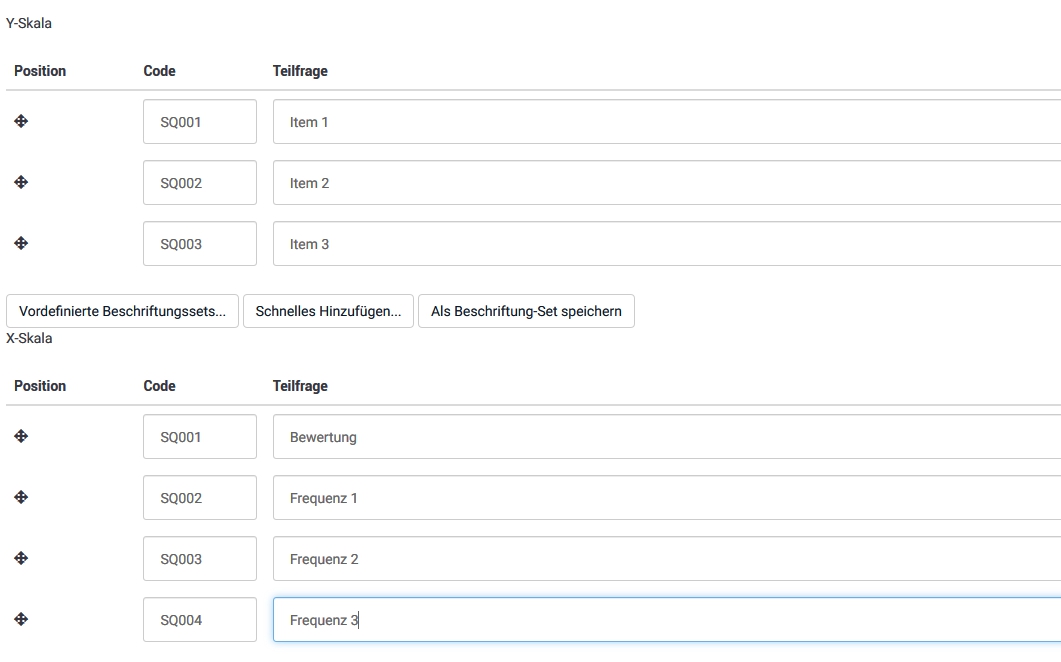
Task: Edit the Item 1 subquestion text field
Action: coord(666,122)
